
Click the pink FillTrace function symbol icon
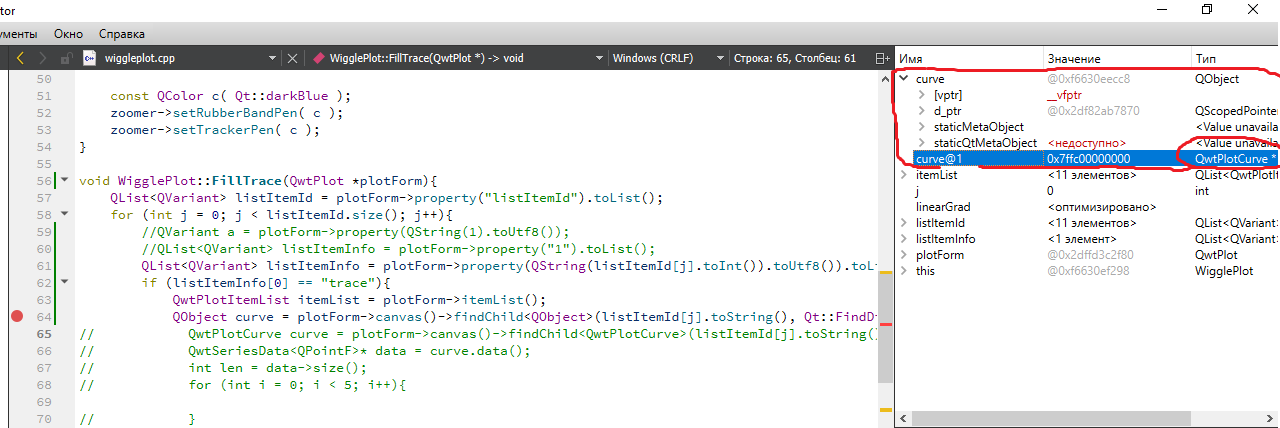[319, 59]
